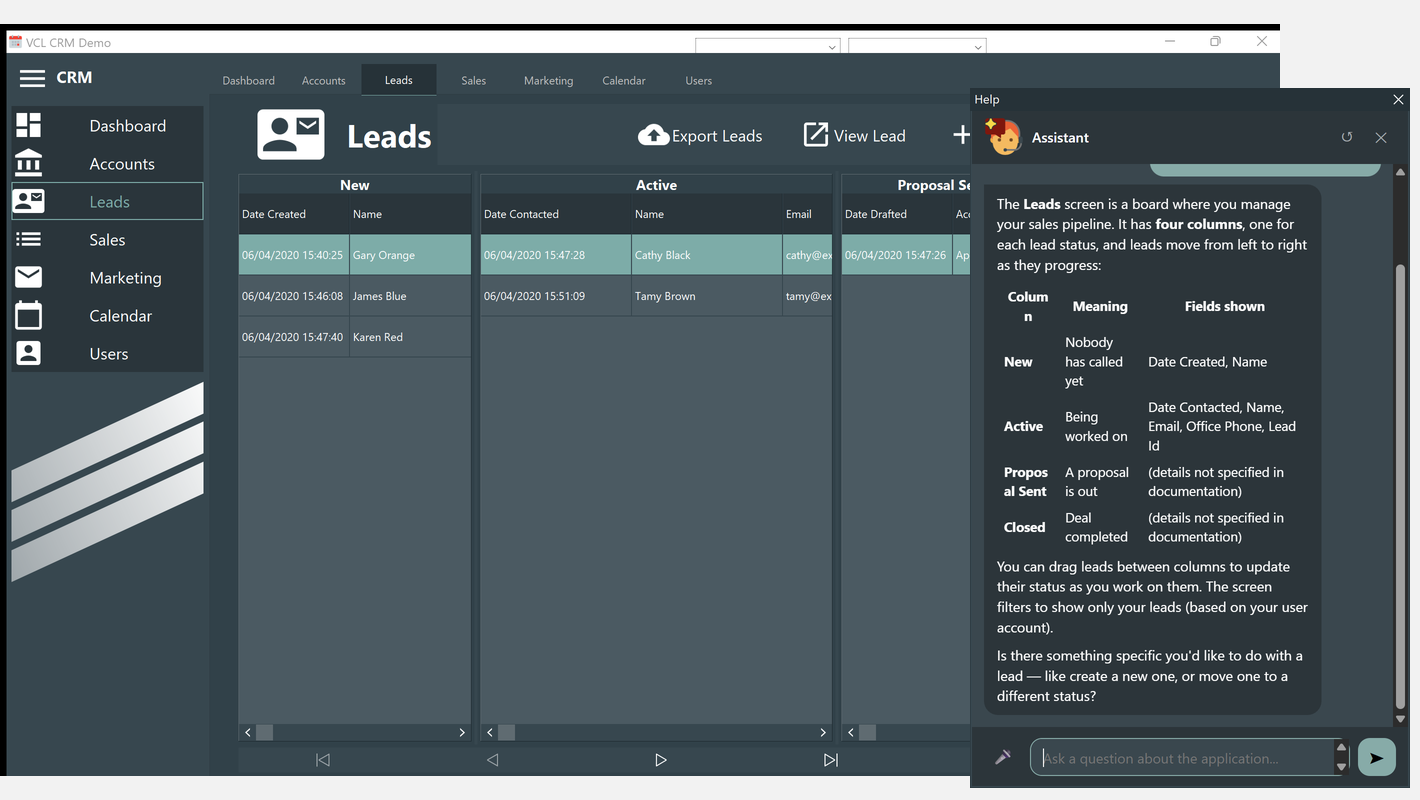Open the hamburger menu next to CRM
Image resolution: width=1420 pixels, height=800 pixels.
tap(32, 78)
